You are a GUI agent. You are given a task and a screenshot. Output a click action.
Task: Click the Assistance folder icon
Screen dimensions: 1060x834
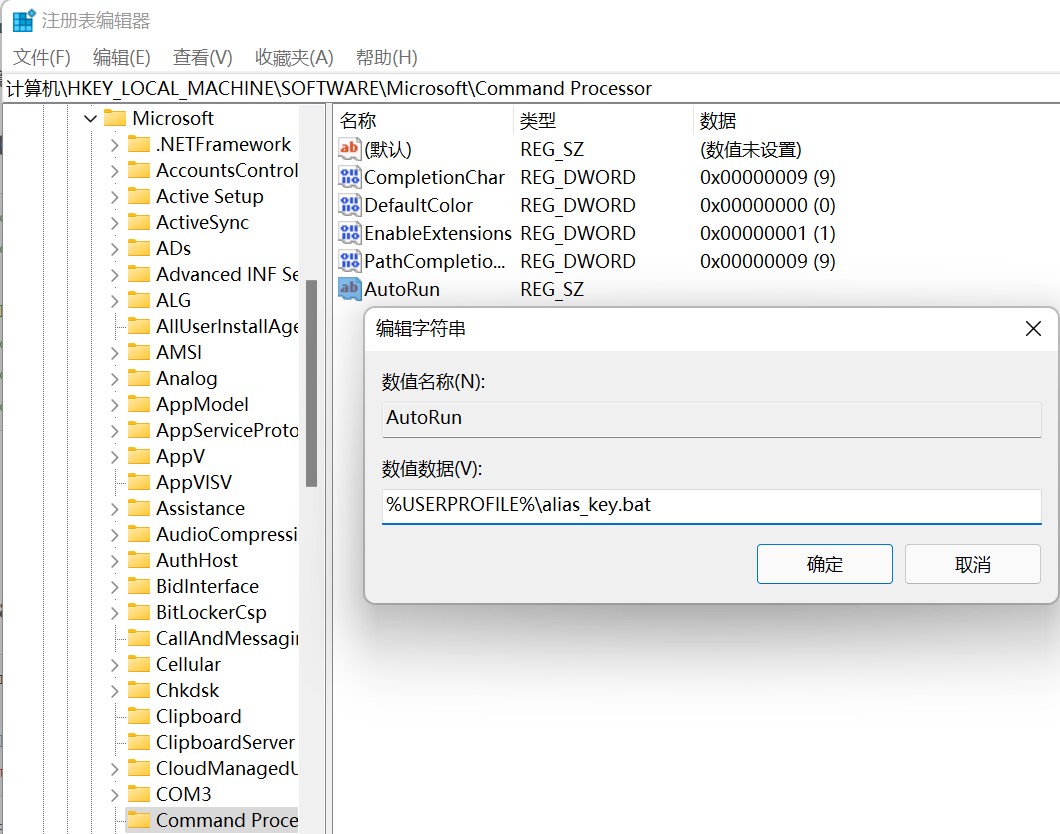139,508
